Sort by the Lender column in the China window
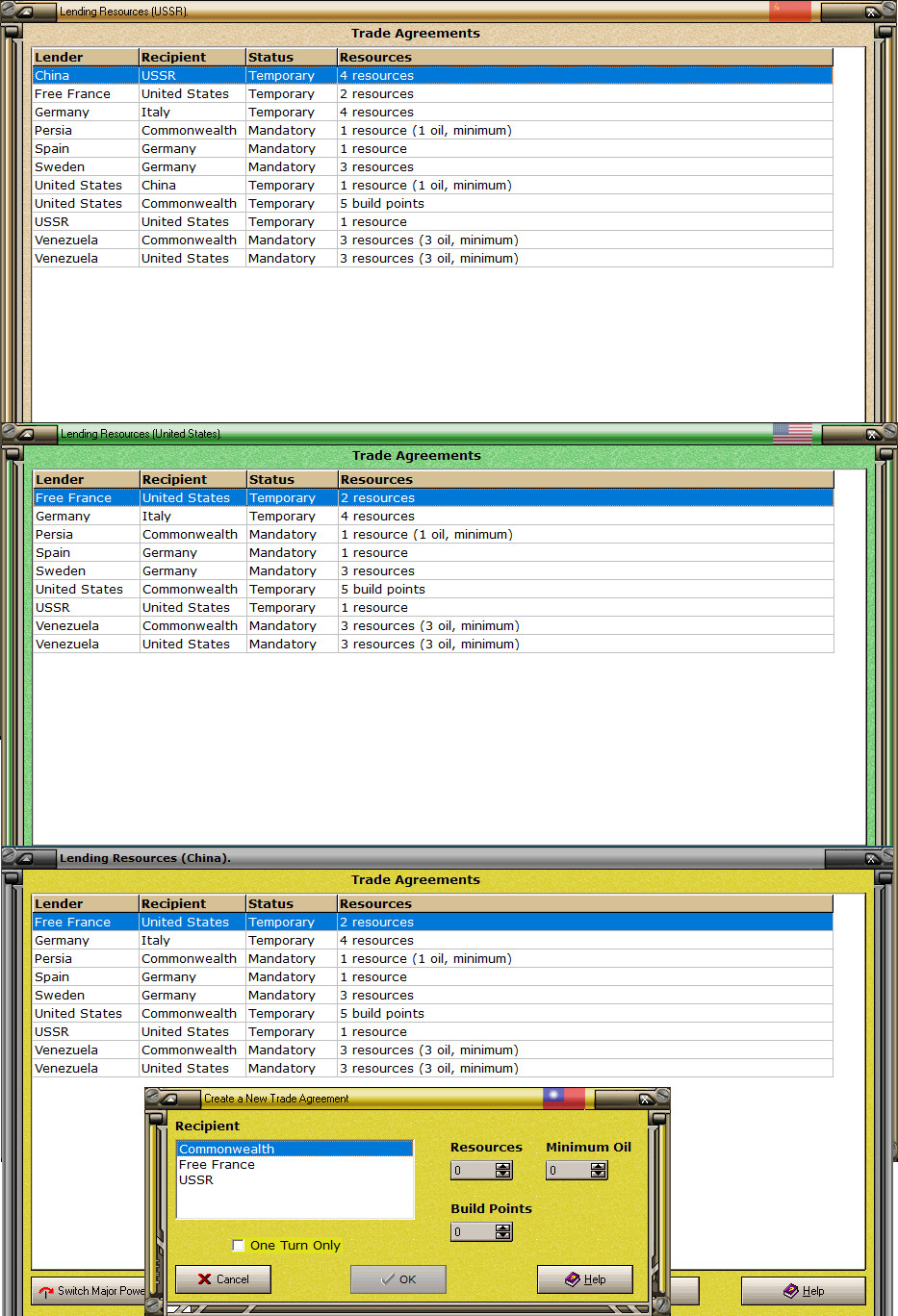 [86, 903]
